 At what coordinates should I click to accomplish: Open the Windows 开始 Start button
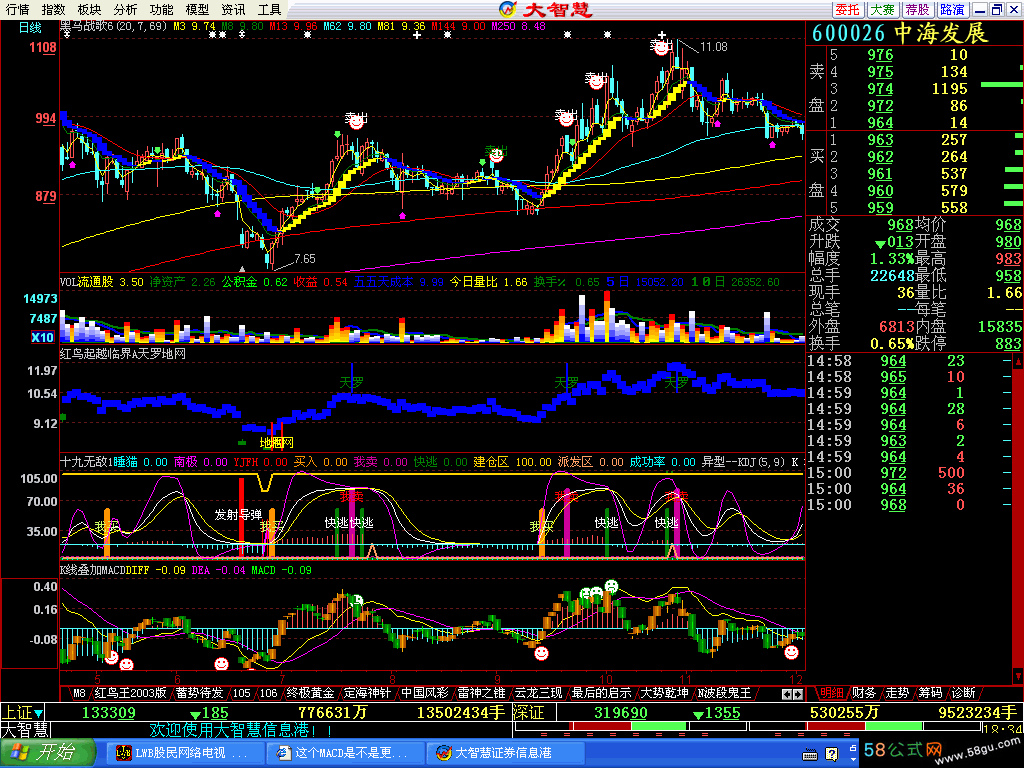click(x=47, y=753)
